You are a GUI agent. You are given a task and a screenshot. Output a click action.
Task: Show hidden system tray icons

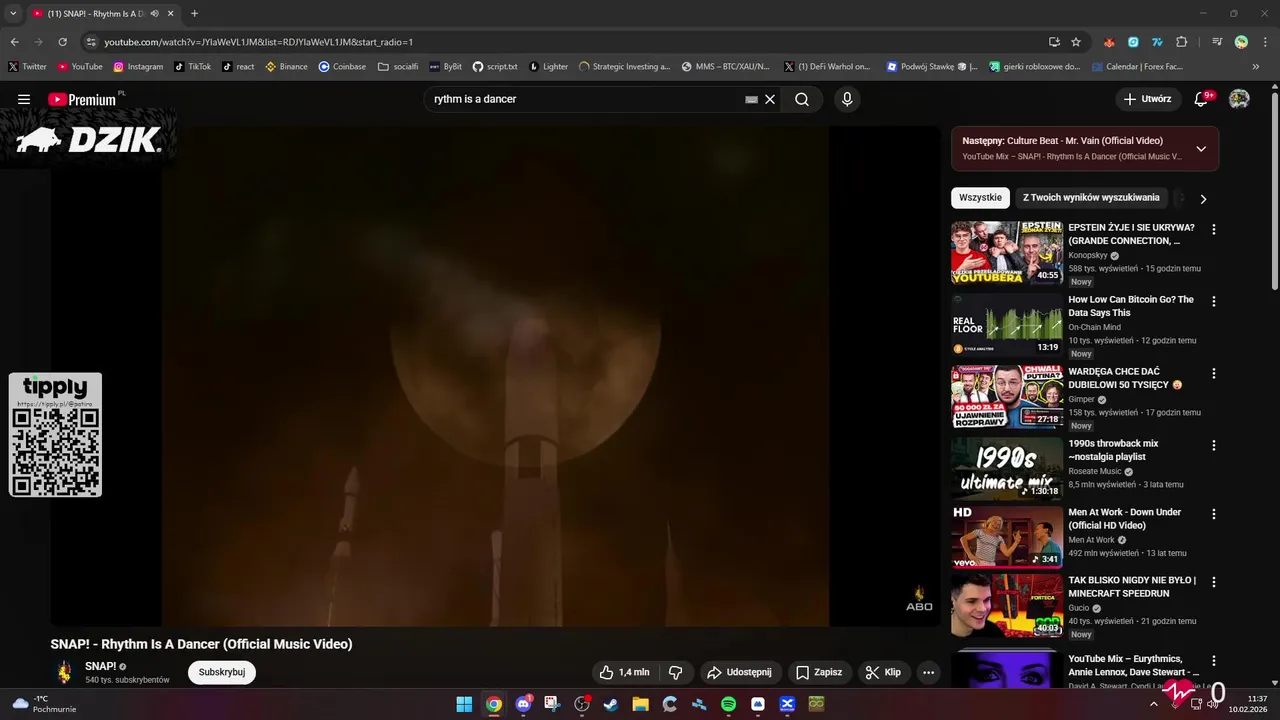click(1153, 704)
